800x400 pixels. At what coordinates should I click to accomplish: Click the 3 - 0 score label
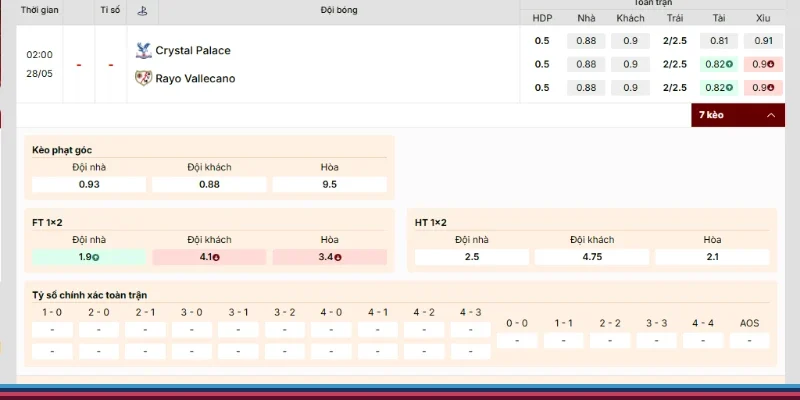click(192, 312)
